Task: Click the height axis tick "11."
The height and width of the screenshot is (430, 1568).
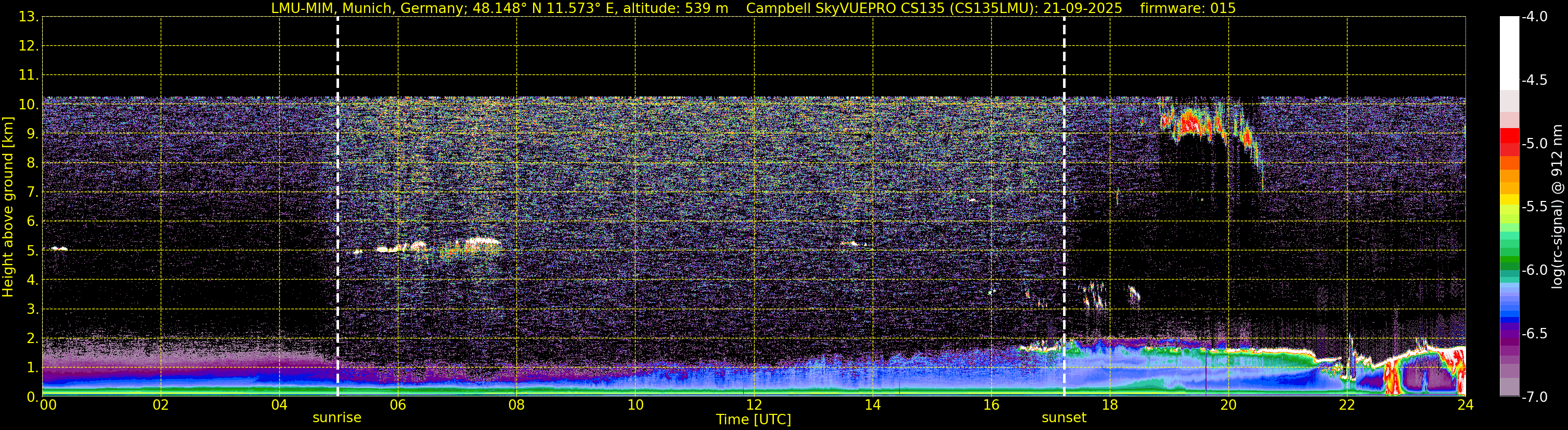Action: [x=29, y=75]
